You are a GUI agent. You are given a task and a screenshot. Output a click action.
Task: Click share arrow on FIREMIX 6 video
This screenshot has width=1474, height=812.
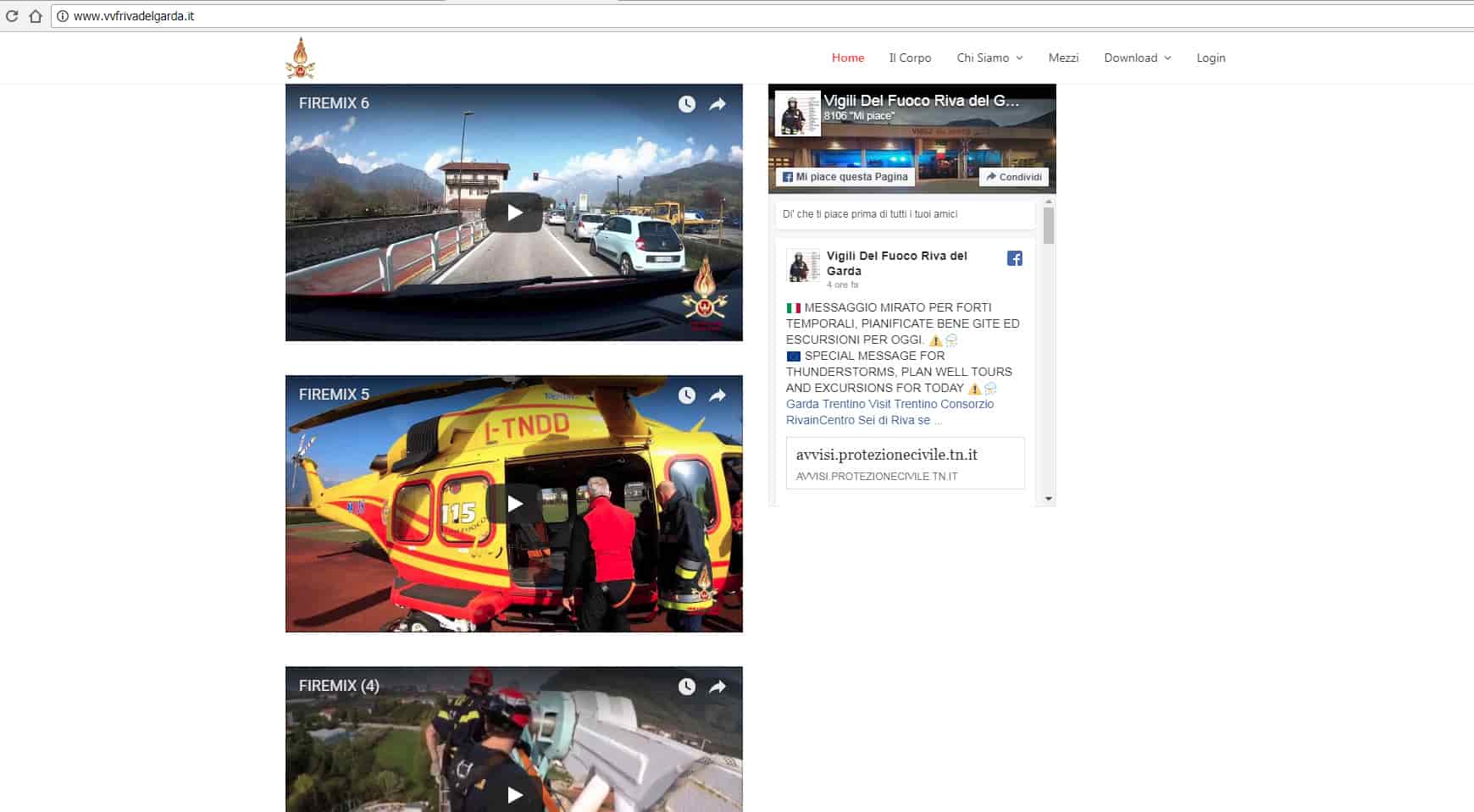718,104
